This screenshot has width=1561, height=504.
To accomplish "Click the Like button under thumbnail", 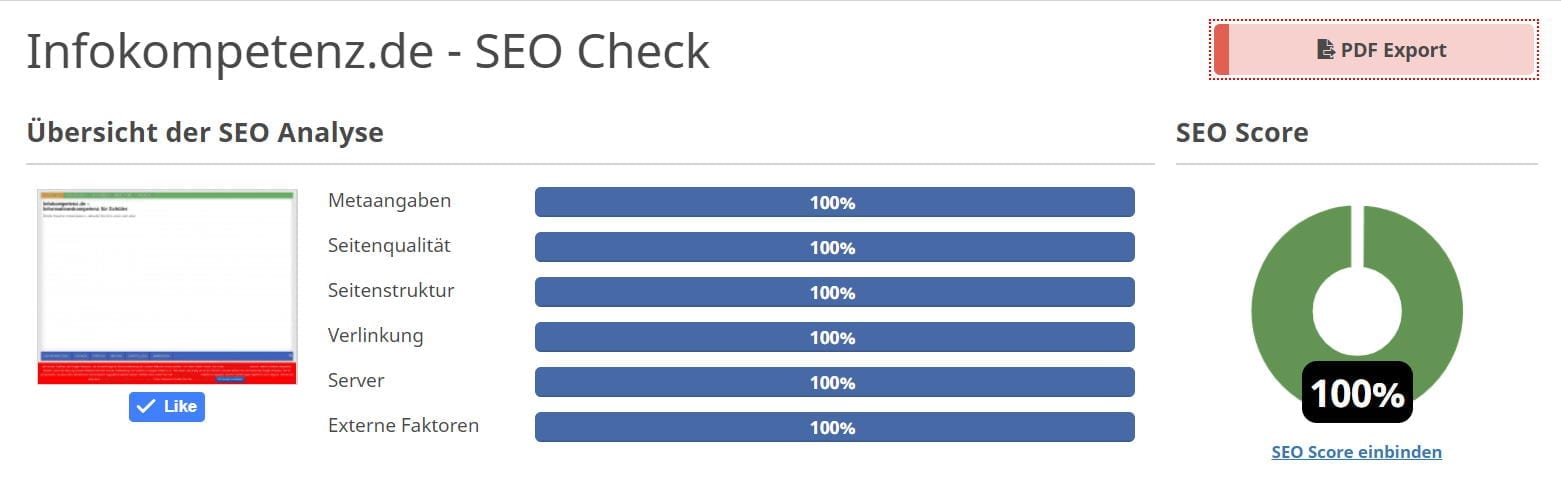I will pyautogui.click(x=167, y=406).
